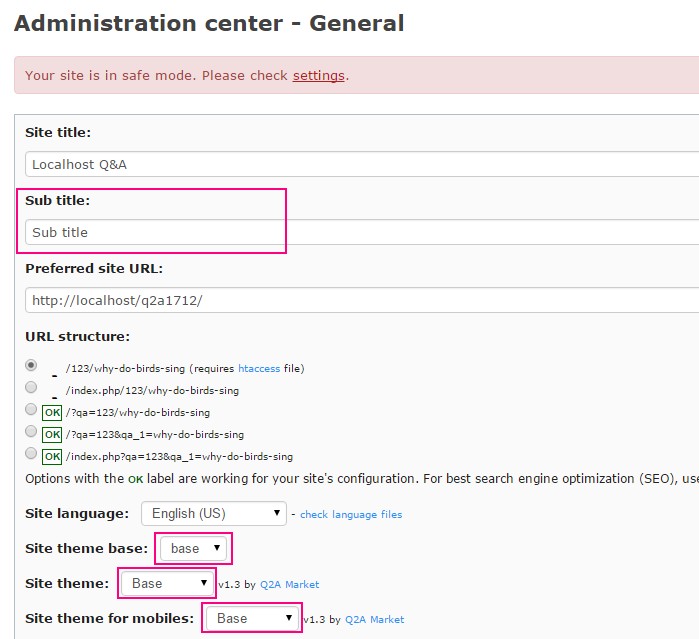Select the /123/why-do-birds-sing htaccess URL option
Screen dimensions: 699x639
(31, 365)
